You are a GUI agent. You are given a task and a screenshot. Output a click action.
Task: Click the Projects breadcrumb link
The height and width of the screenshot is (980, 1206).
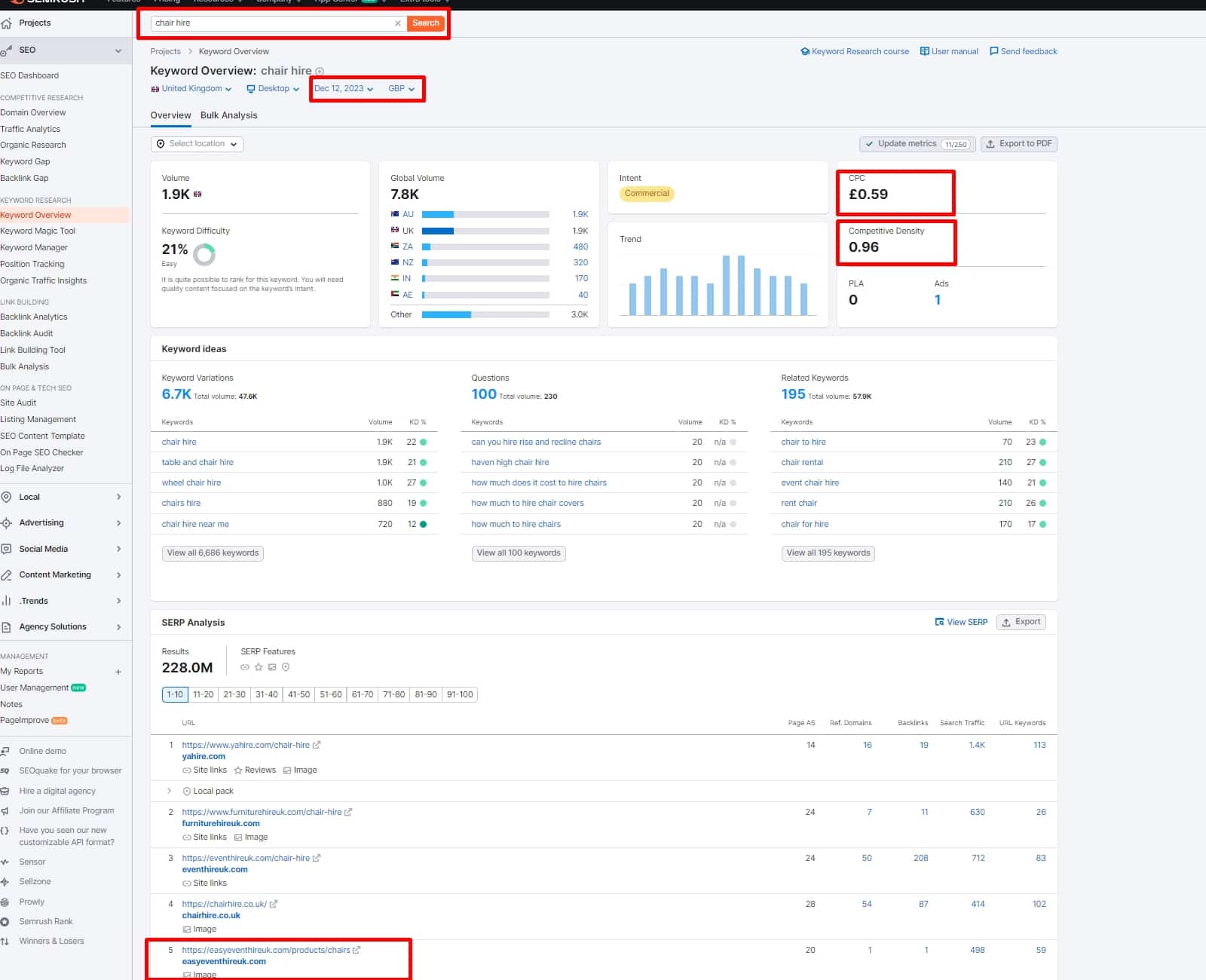(165, 52)
